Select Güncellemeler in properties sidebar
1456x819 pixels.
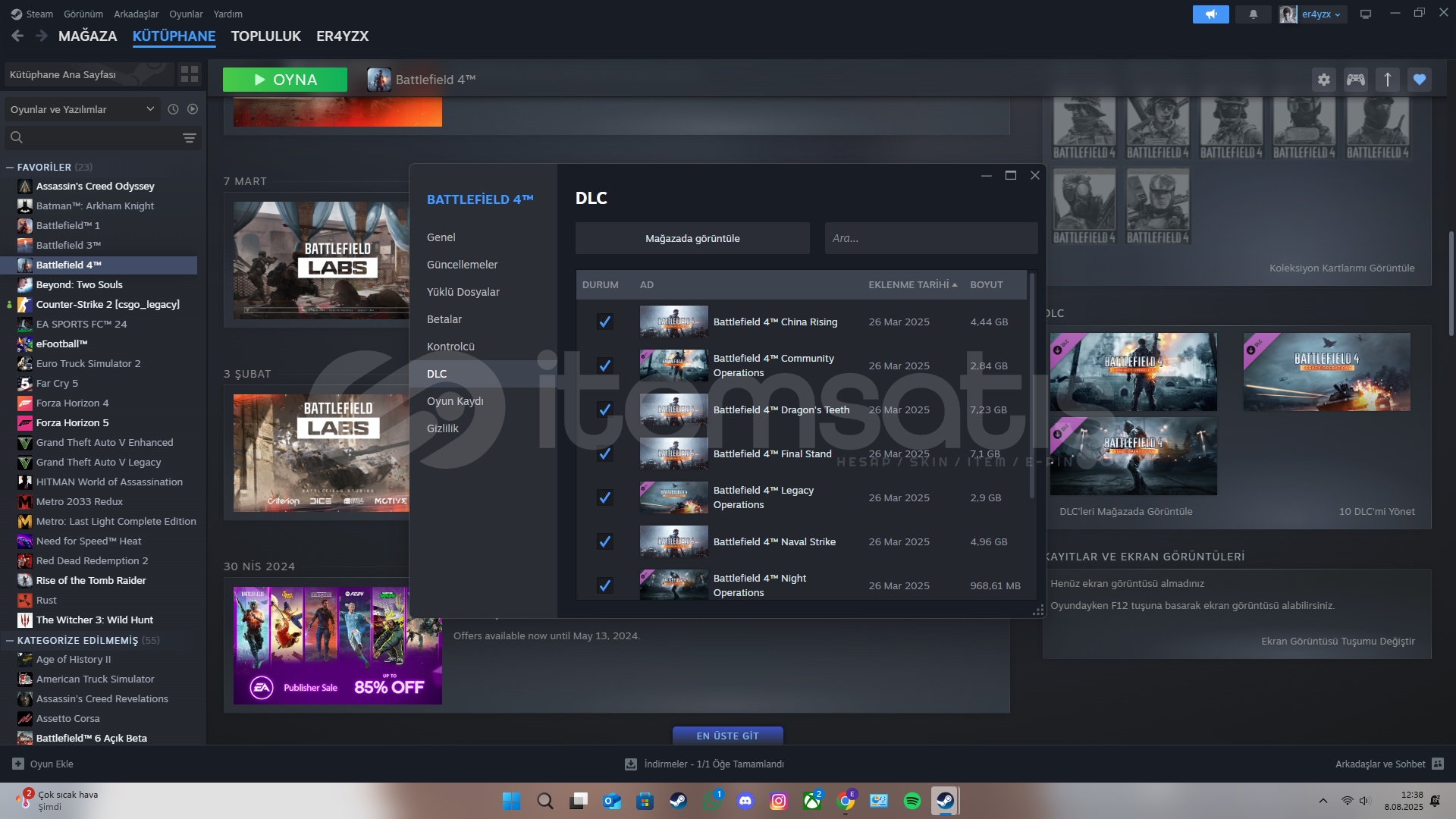[462, 265]
